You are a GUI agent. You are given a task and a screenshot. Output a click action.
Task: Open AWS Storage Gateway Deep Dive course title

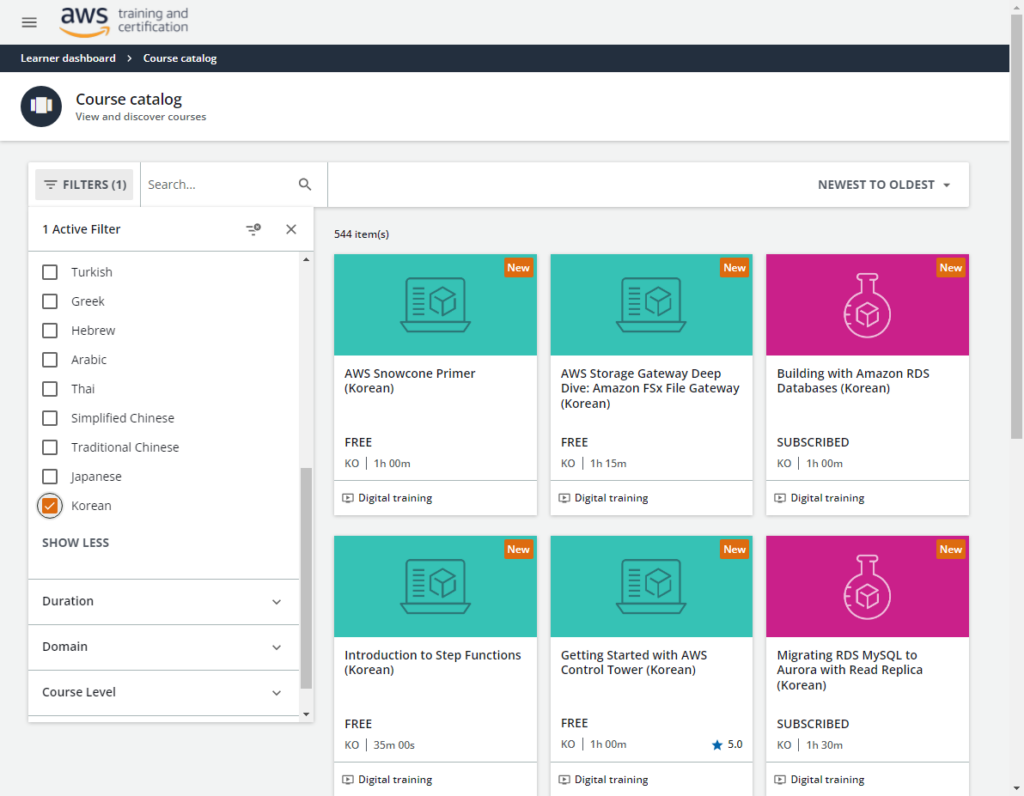pyautogui.click(x=650, y=388)
